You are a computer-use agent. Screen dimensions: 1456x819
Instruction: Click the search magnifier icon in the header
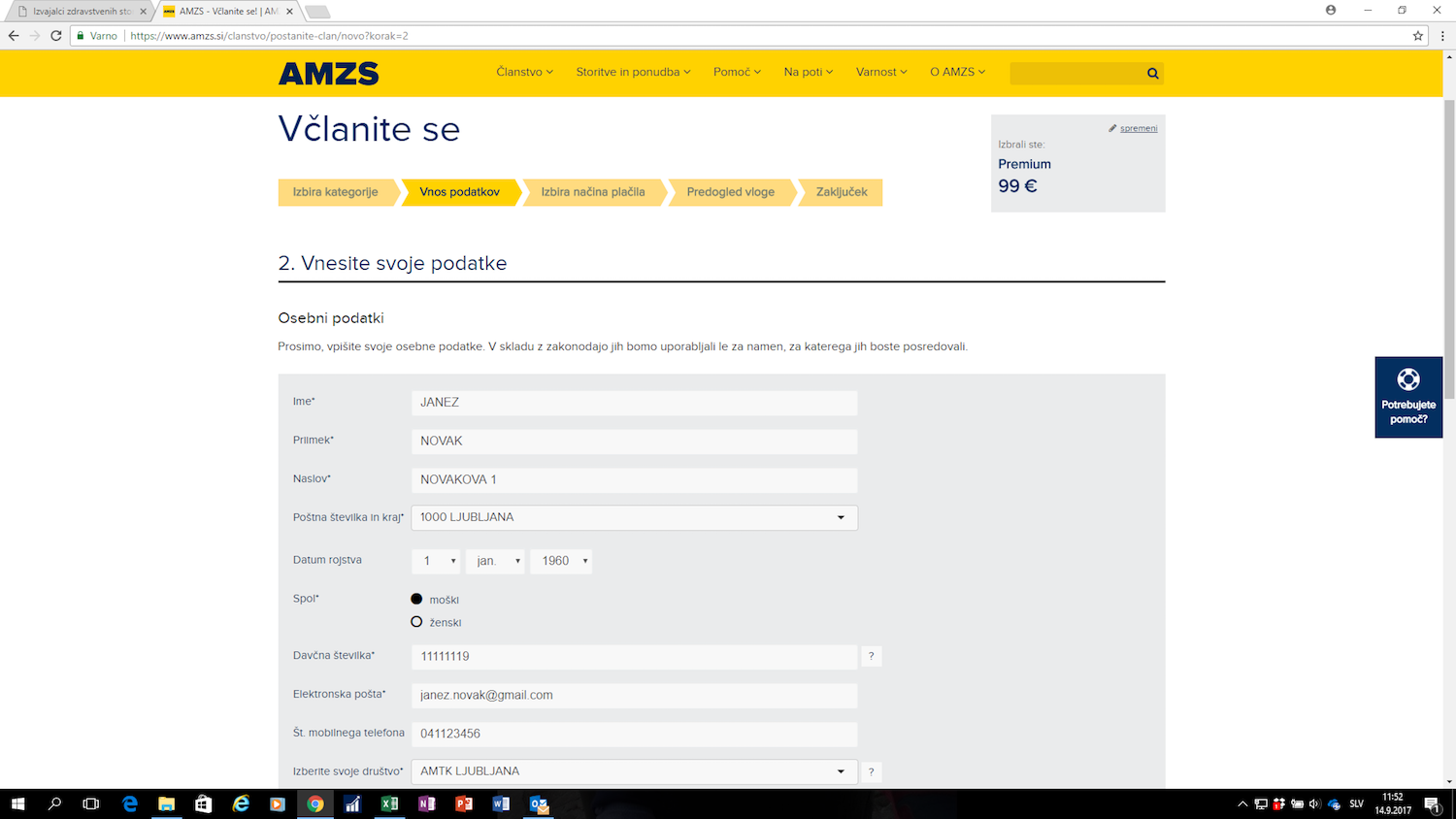[1152, 74]
